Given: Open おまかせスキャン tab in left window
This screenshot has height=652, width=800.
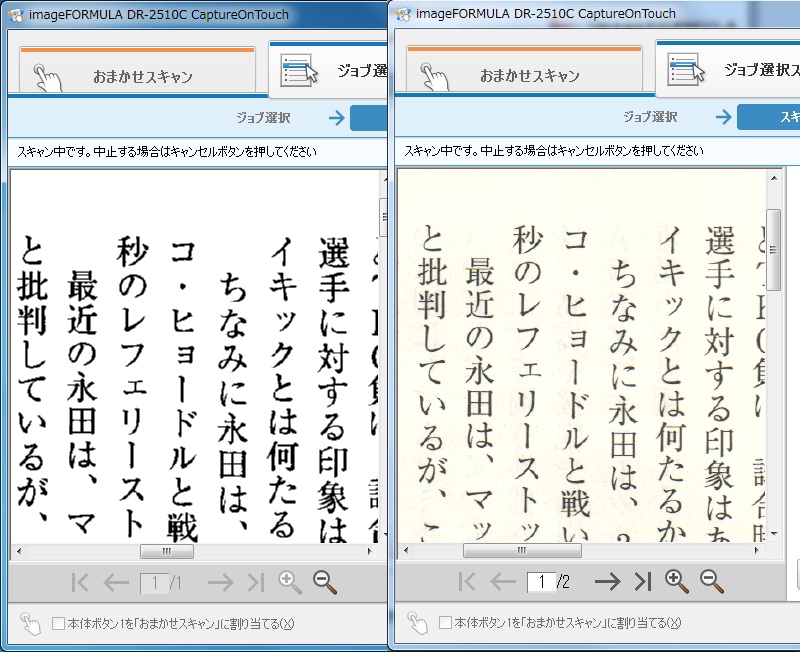Looking at the screenshot, I should [x=137, y=74].
